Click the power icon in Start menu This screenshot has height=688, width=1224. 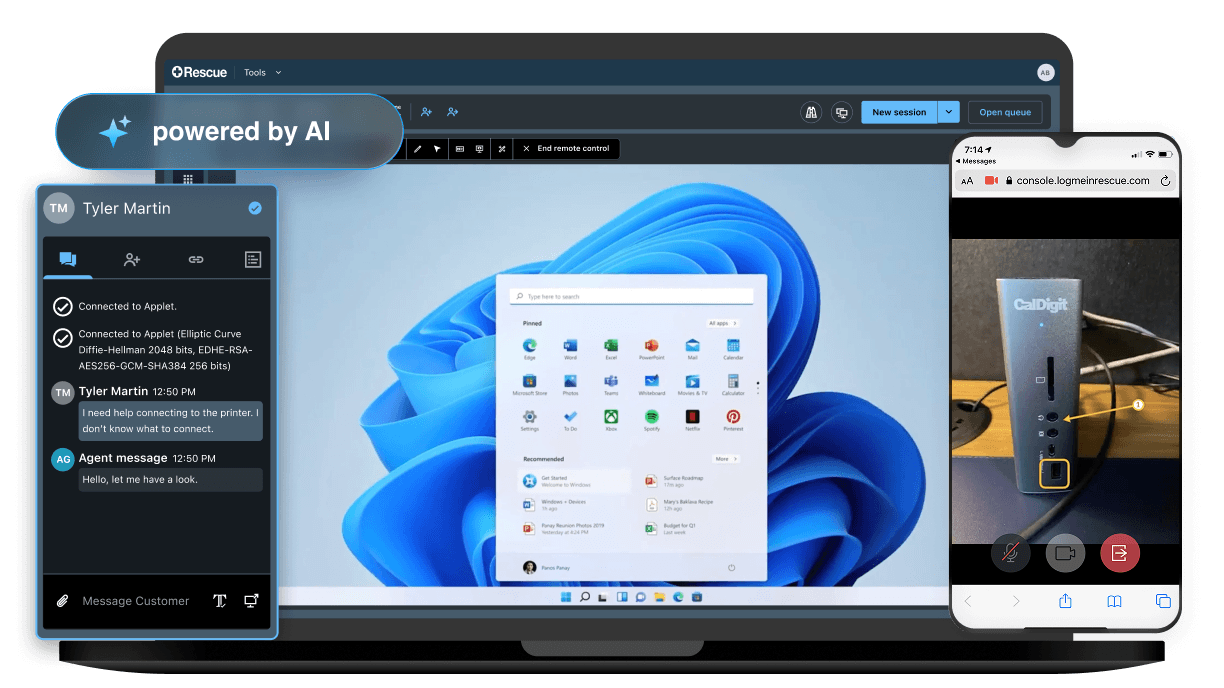point(731,567)
